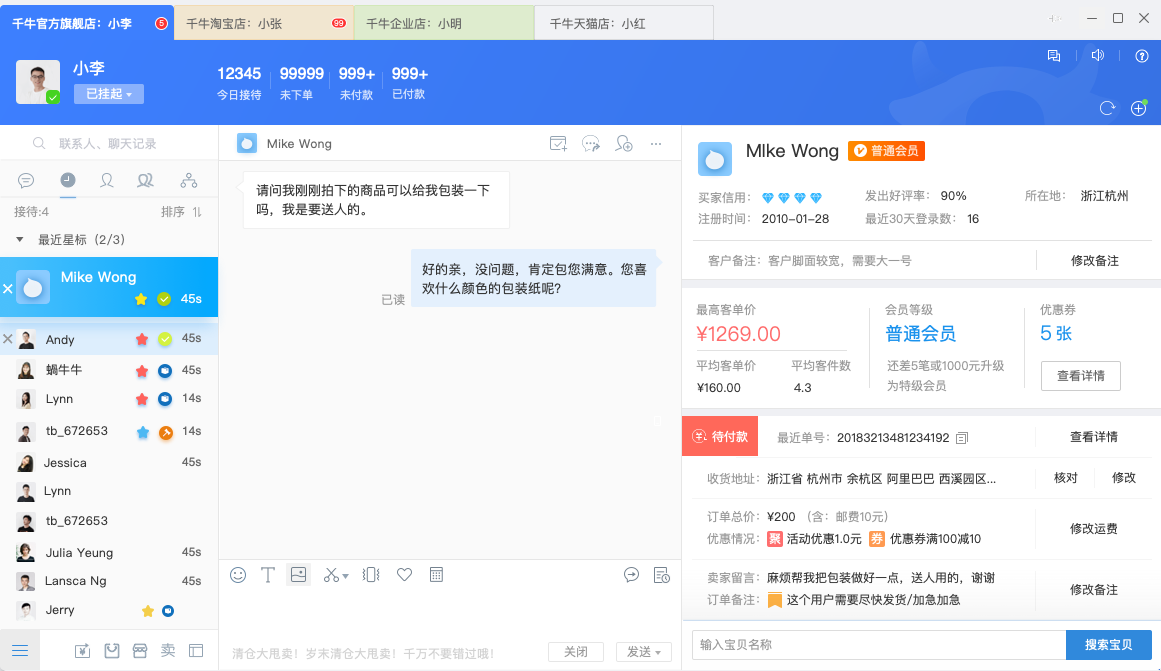Open the emoji picker in chat toolbar
Viewport: 1161px width, 671px height.
click(x=238, y=575)
